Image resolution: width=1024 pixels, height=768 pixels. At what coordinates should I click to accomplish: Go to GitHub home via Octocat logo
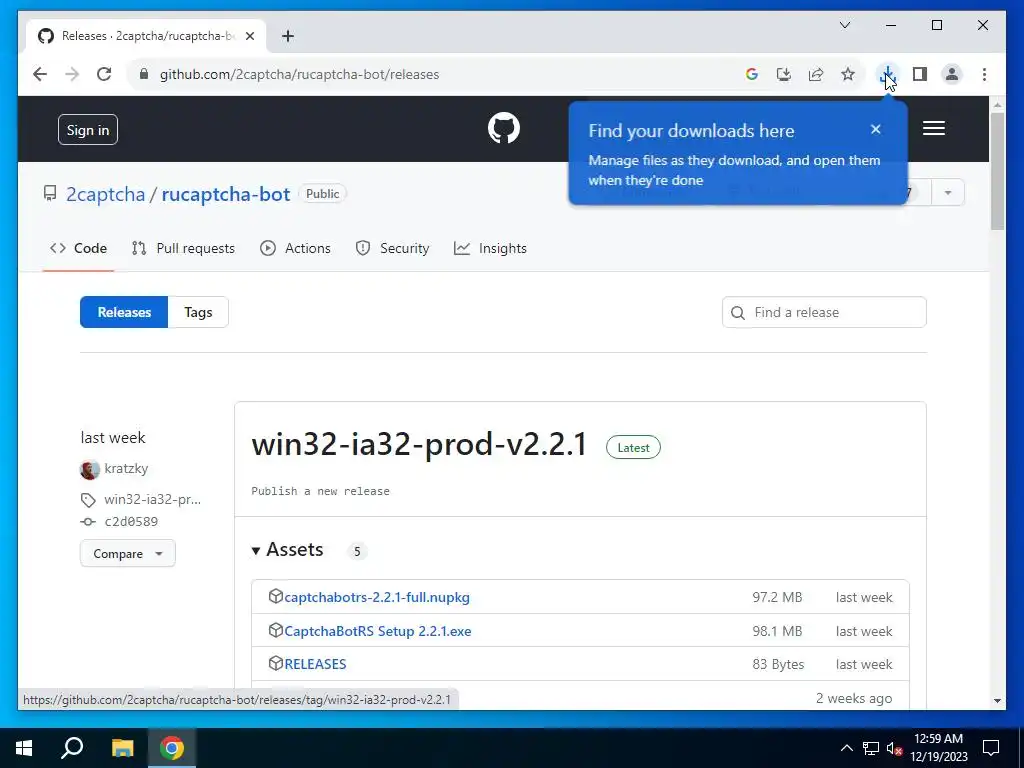click(504, 128)
